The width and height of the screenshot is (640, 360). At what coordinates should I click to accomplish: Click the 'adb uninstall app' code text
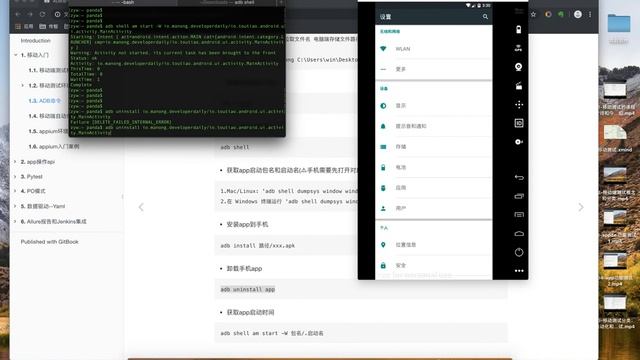click(248, 289)
